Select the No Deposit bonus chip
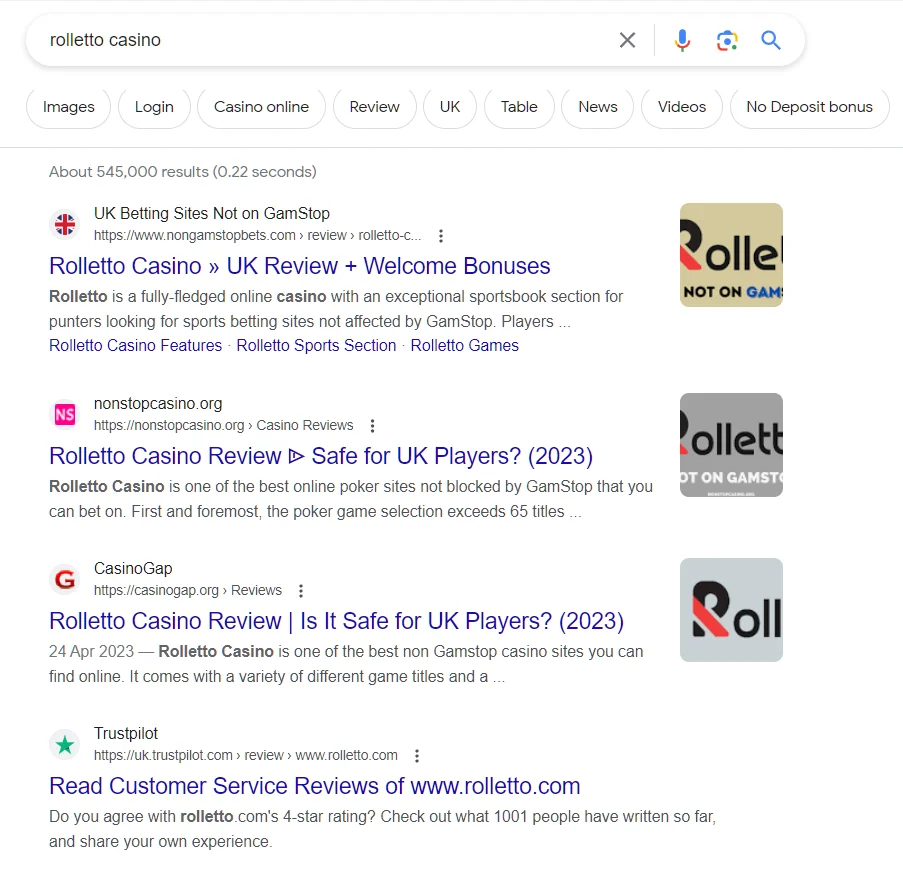This screenshot has height=870, width=903. click(810, 107)
